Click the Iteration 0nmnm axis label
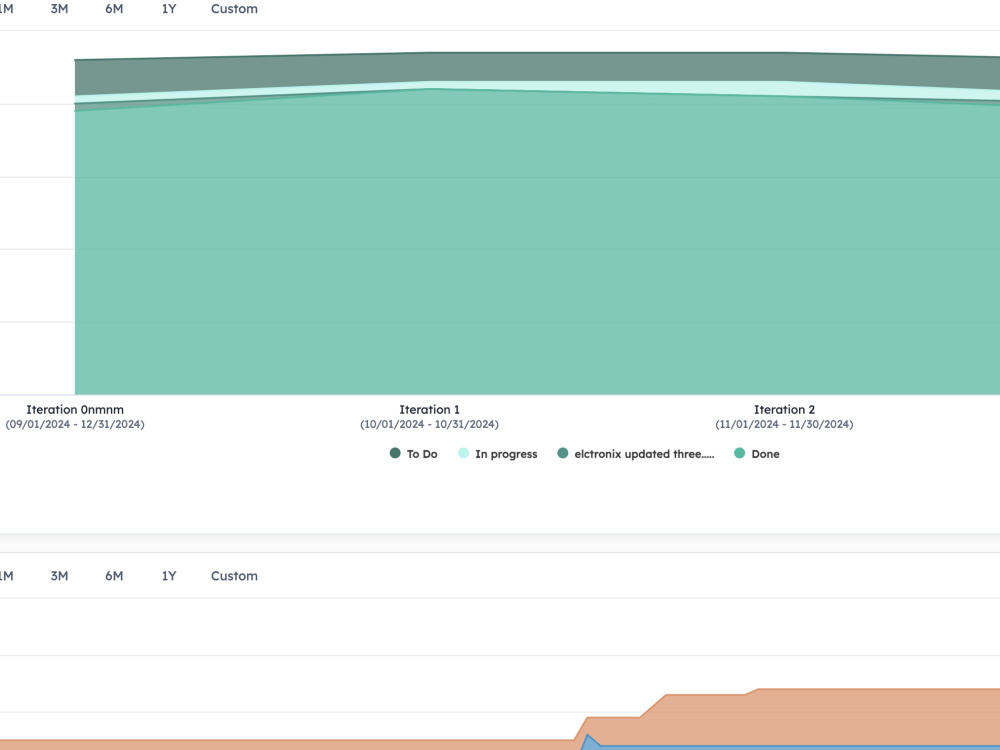This screenshot has width=1000, height=750. pos(75,409)
